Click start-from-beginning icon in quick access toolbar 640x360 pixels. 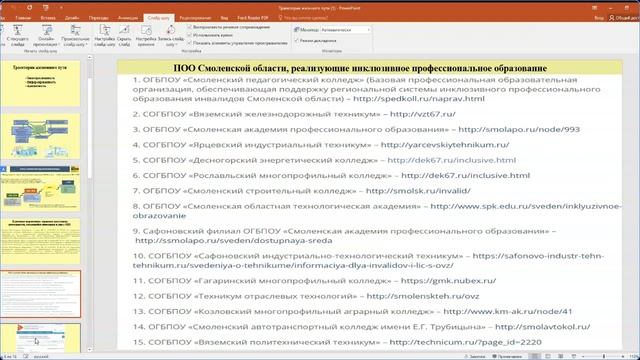coord(46,7)
